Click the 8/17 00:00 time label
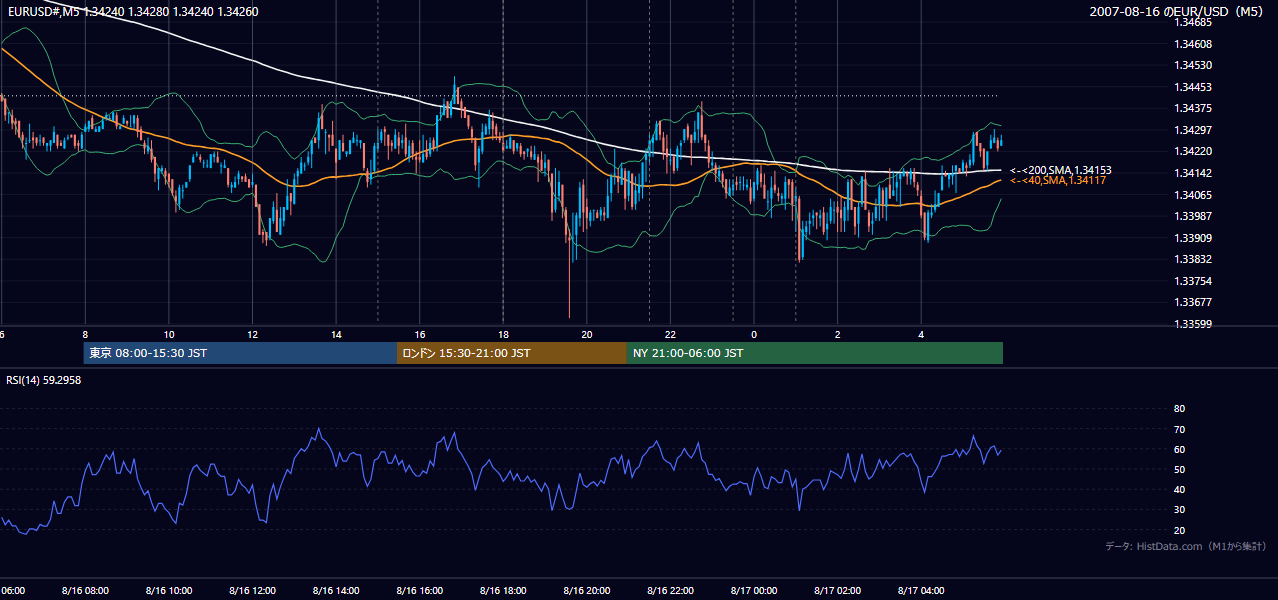 coord(754,591)
